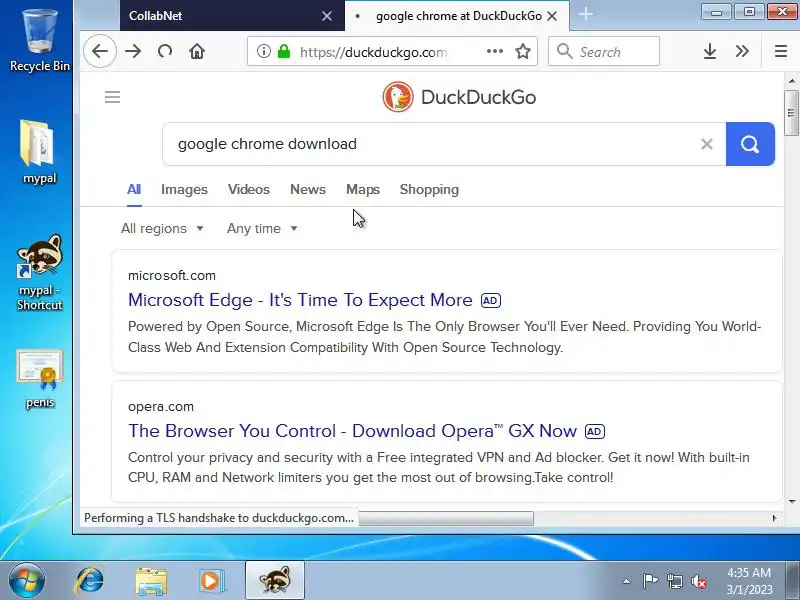Click the AD badge beside Opera GX

point(595,432)
